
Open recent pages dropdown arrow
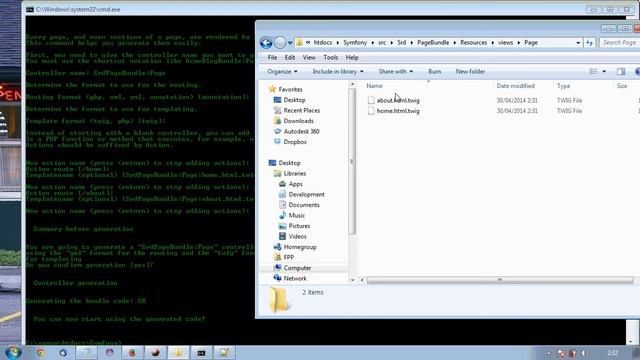pyautogui.click(x=290, y=43)
